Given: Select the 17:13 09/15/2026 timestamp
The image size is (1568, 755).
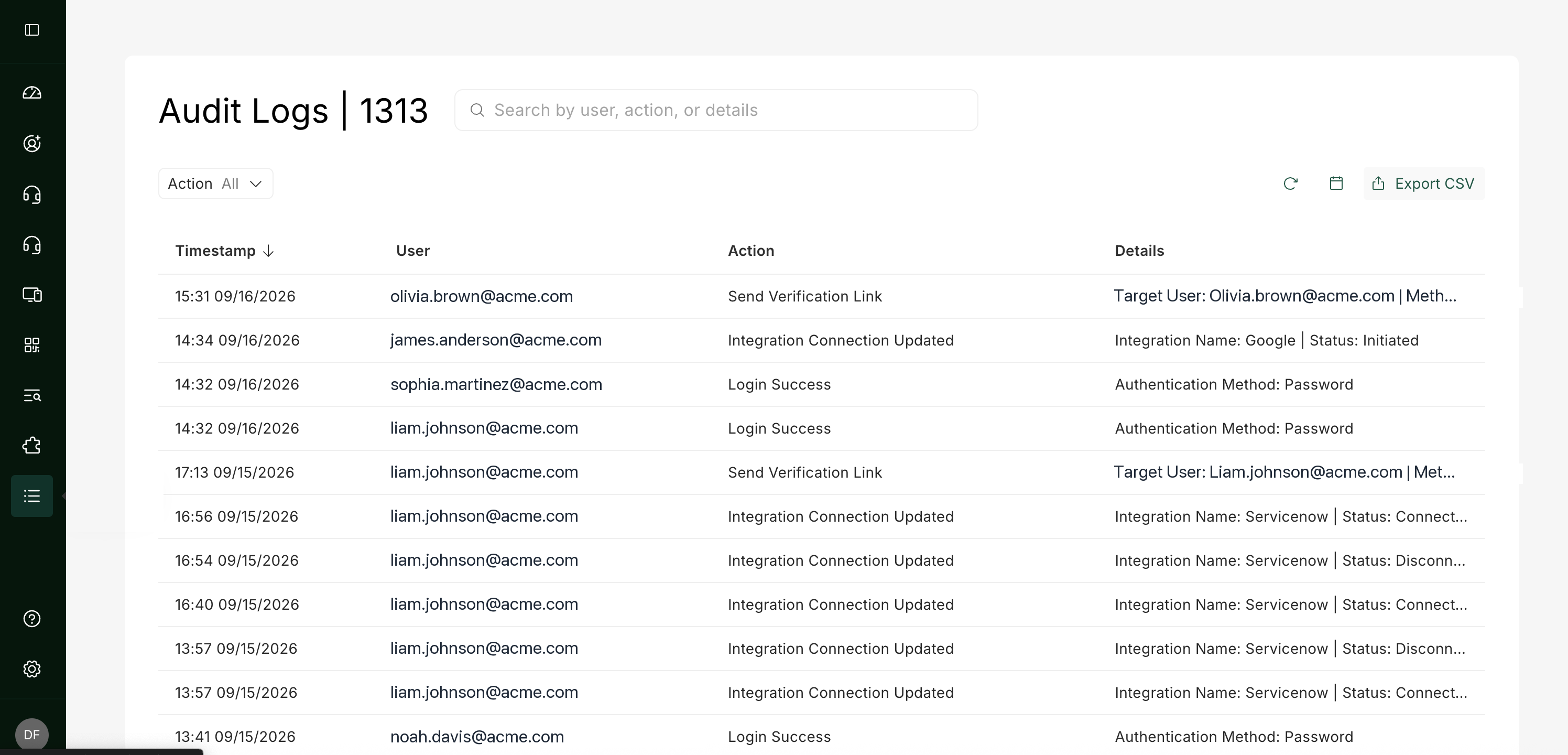Looking at the screenshot, I should click(x=234, y=472).
